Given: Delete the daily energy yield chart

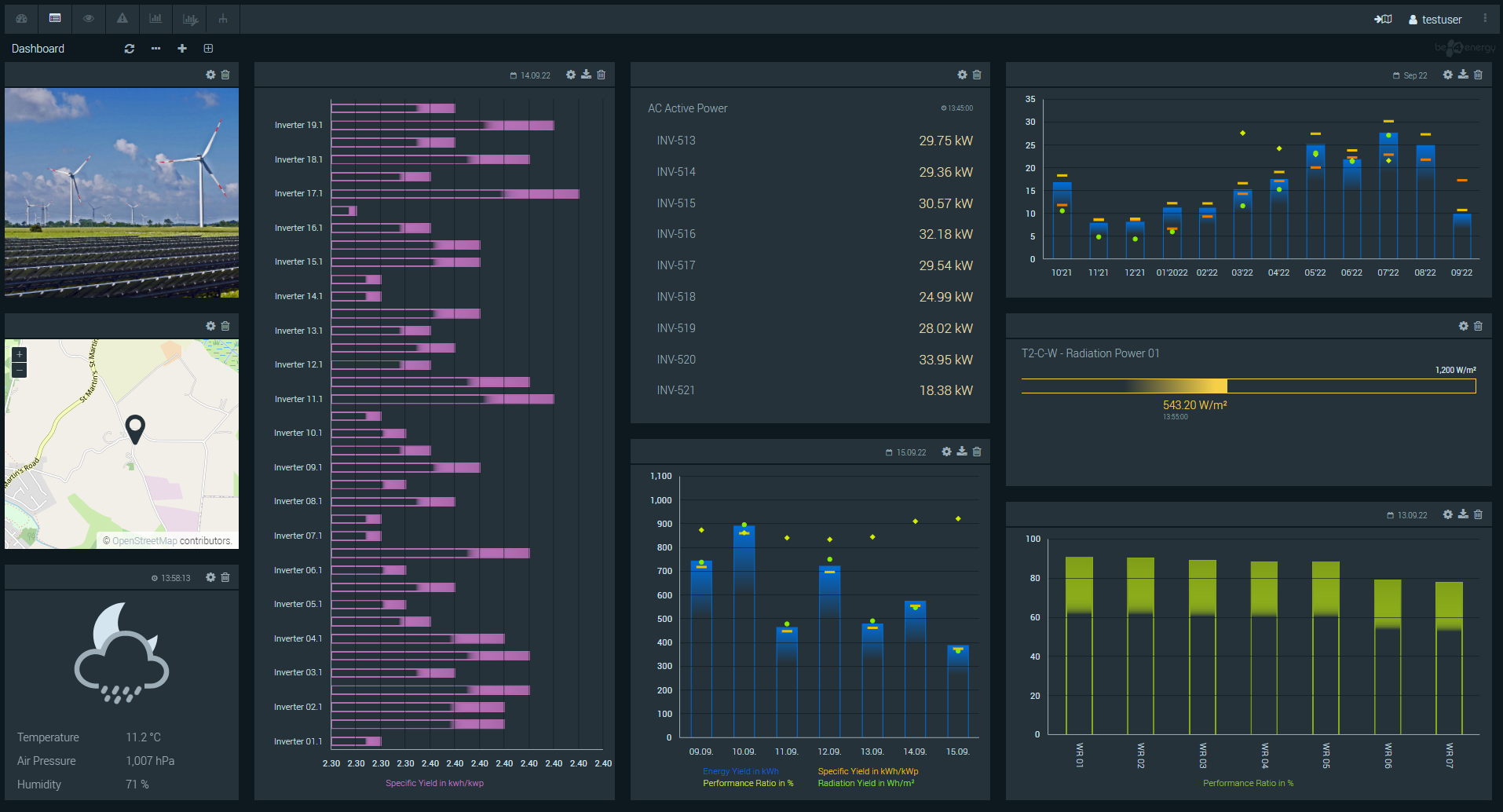Looking at the screenshot, I should coord(977,452).
